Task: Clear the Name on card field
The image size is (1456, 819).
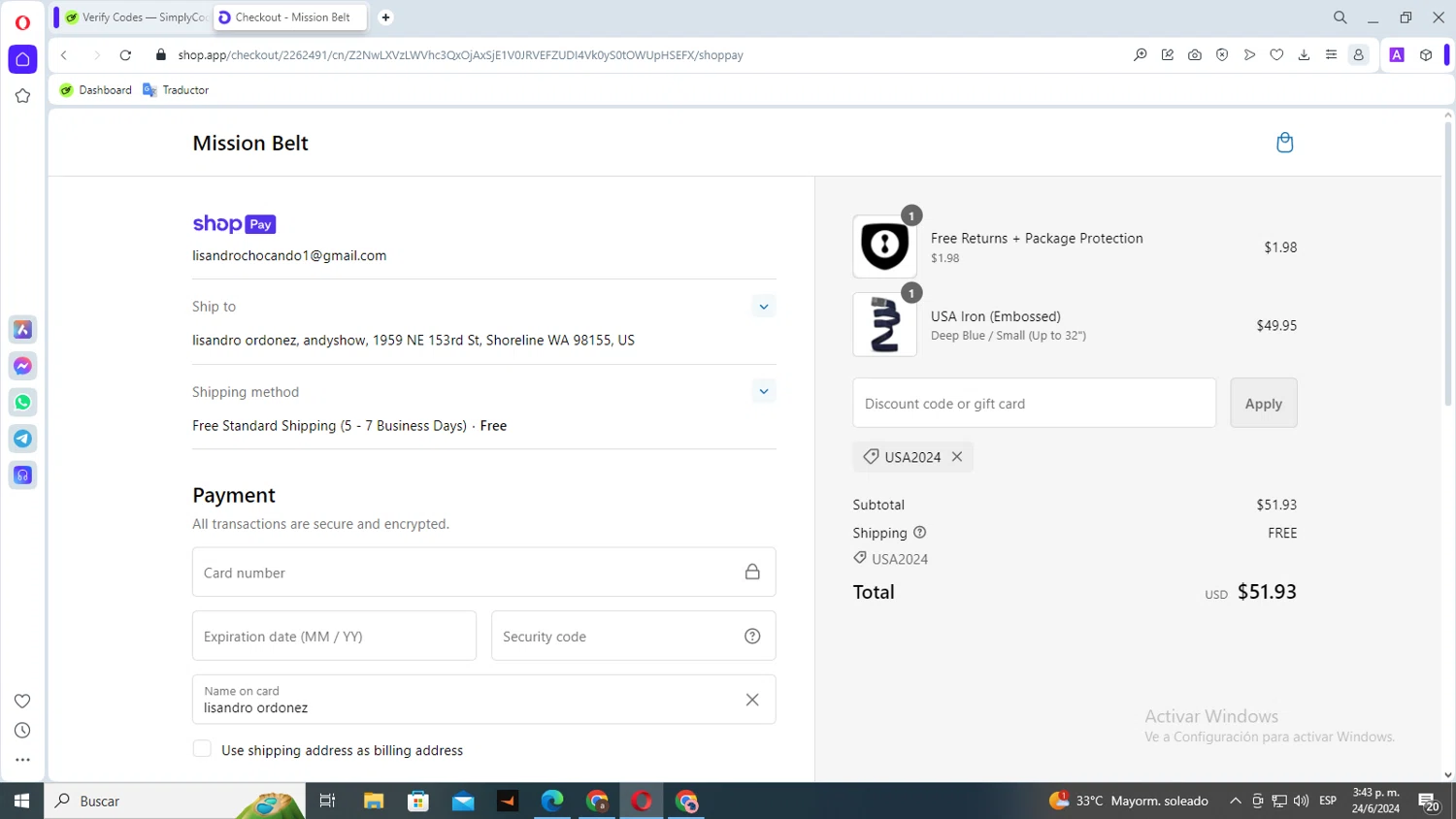Action: pyautogui.click(x=752, y=700)
